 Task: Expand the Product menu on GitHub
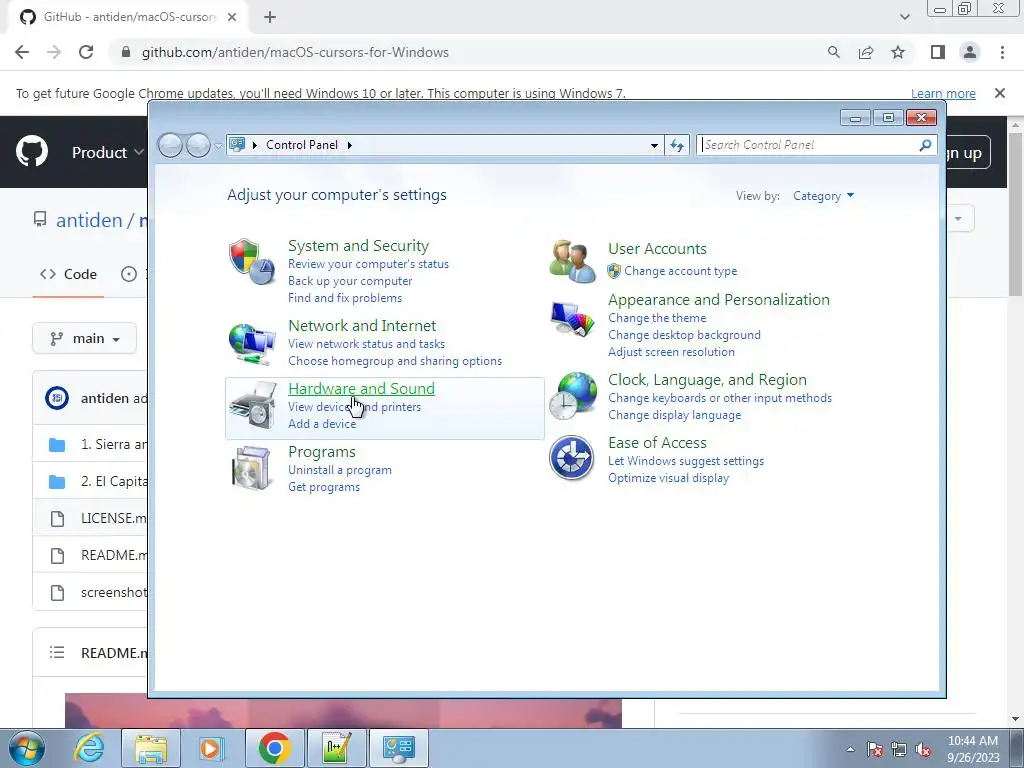point(107,152)
